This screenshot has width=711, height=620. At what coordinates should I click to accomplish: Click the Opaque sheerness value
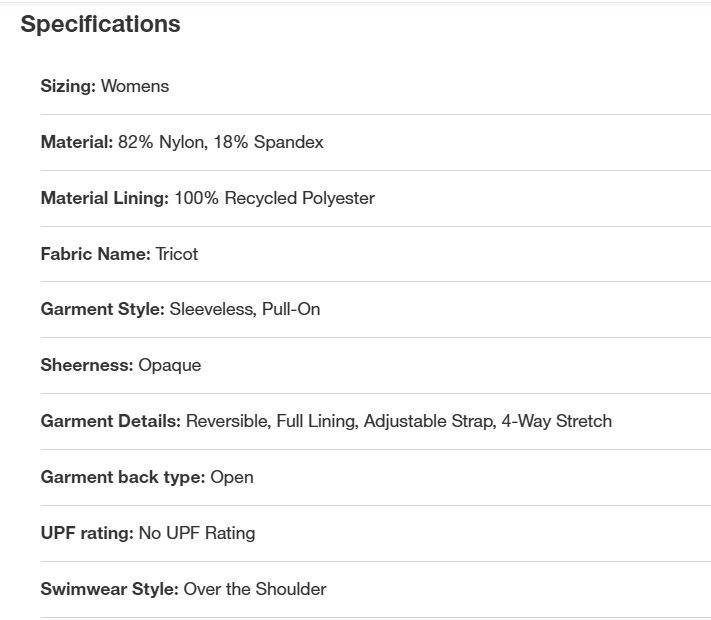[x=170, y=365]
